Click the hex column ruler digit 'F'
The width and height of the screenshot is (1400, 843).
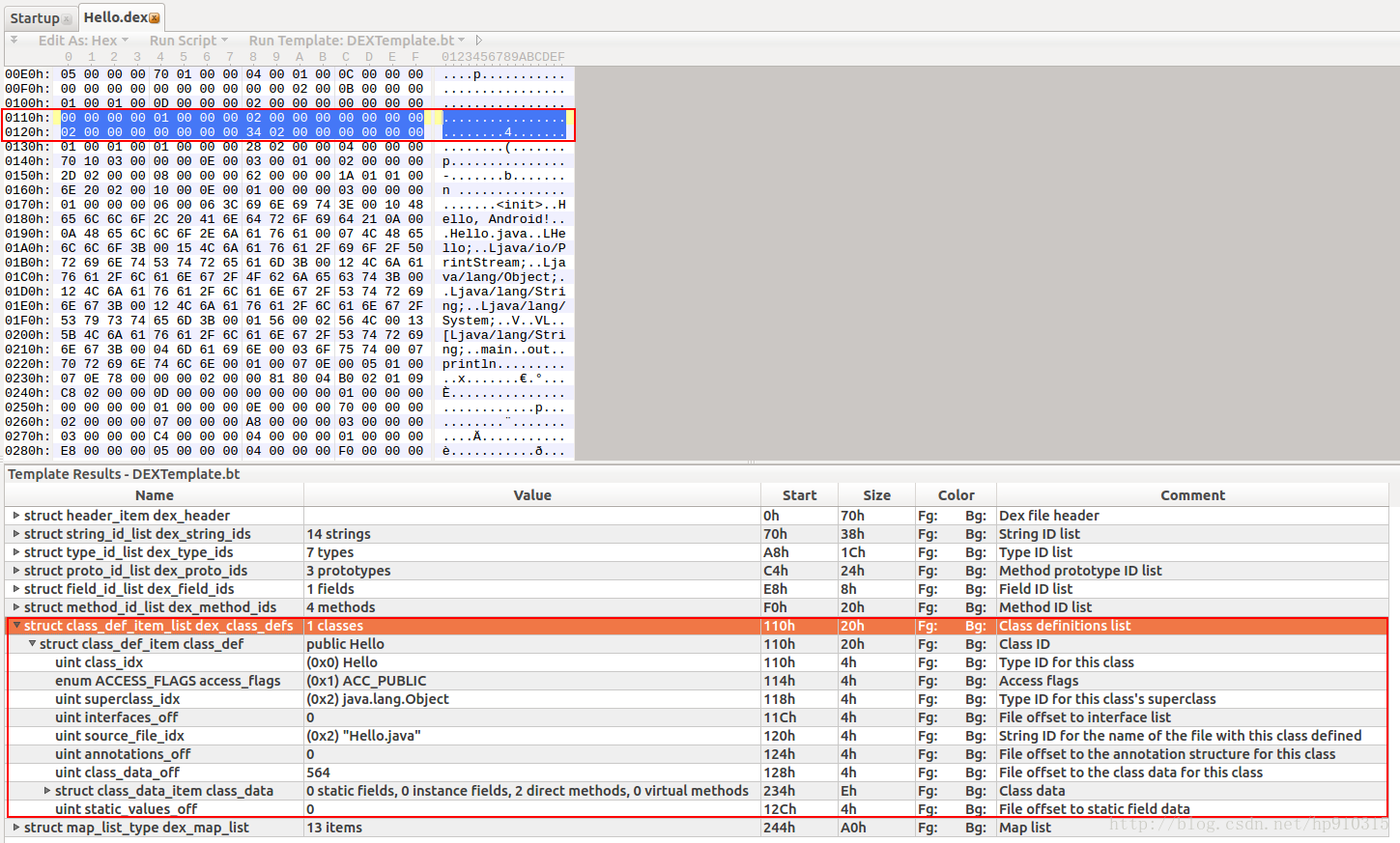click(415, 57)
